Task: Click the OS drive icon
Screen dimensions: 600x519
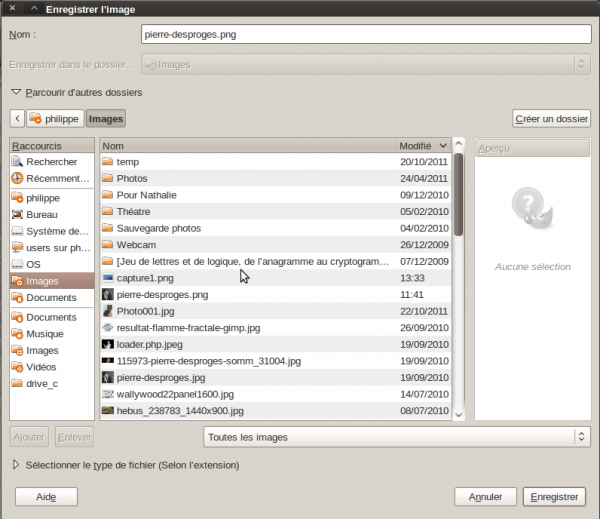Action: point(17,264)
